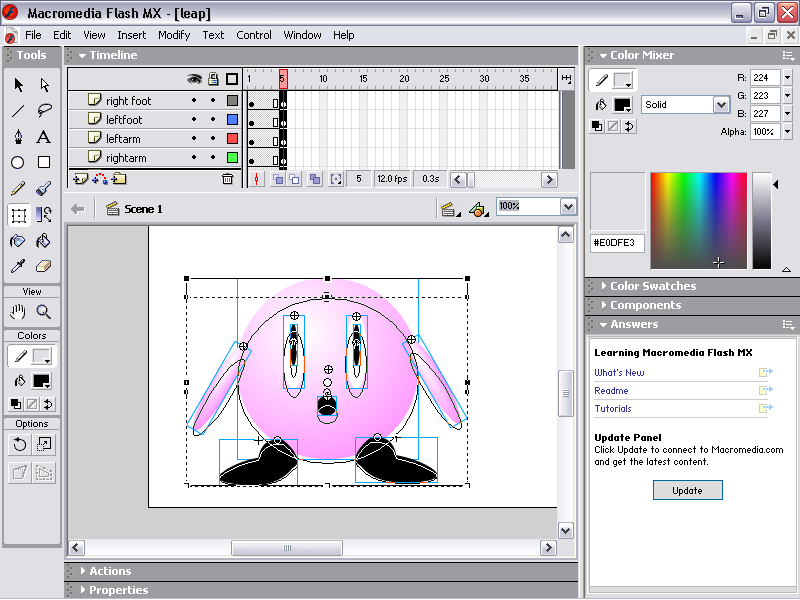This screenshot has width=800, height=600.
Task: Select the Zoom magnifier tool
Action: pyautogui.click(x=44, y=312)
